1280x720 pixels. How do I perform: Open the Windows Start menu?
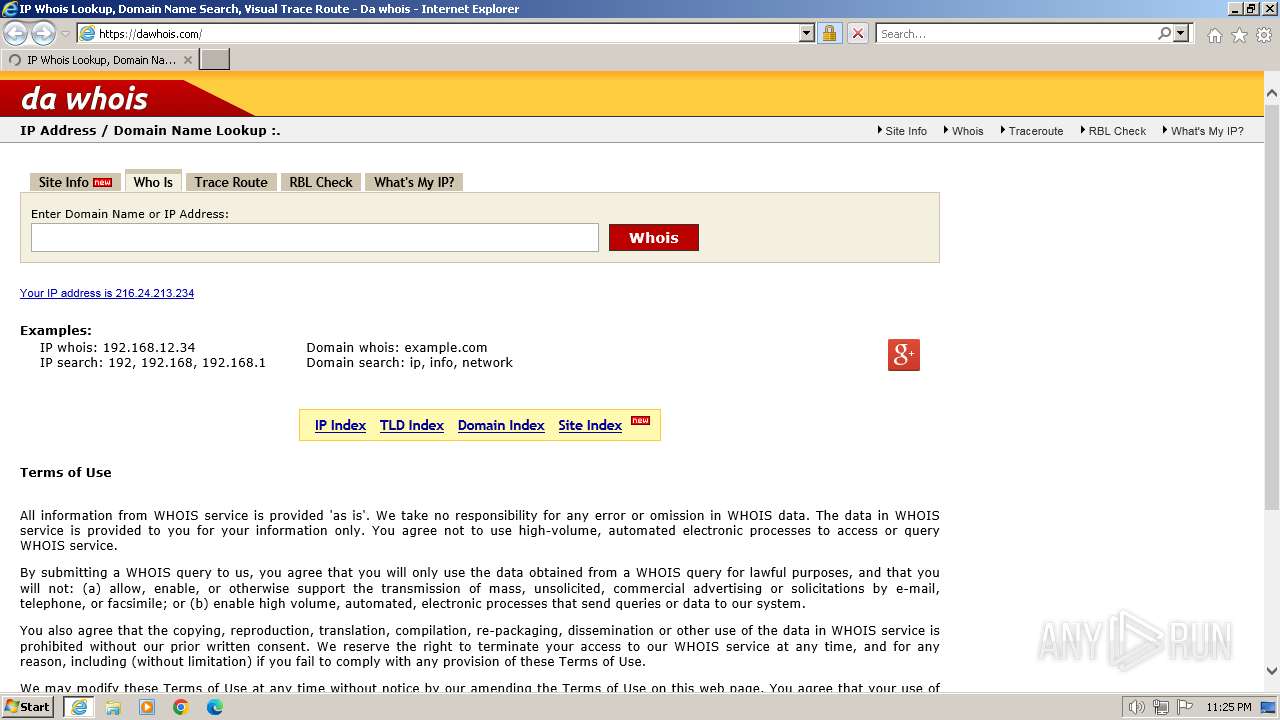(x=27, y=707)
